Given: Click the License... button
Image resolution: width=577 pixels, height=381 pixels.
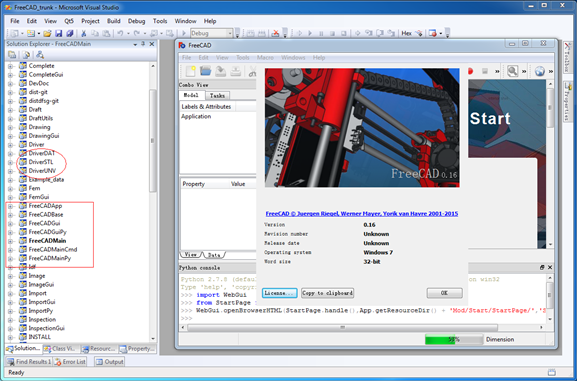Looking at the screenshot, I should tap(280, 293).
